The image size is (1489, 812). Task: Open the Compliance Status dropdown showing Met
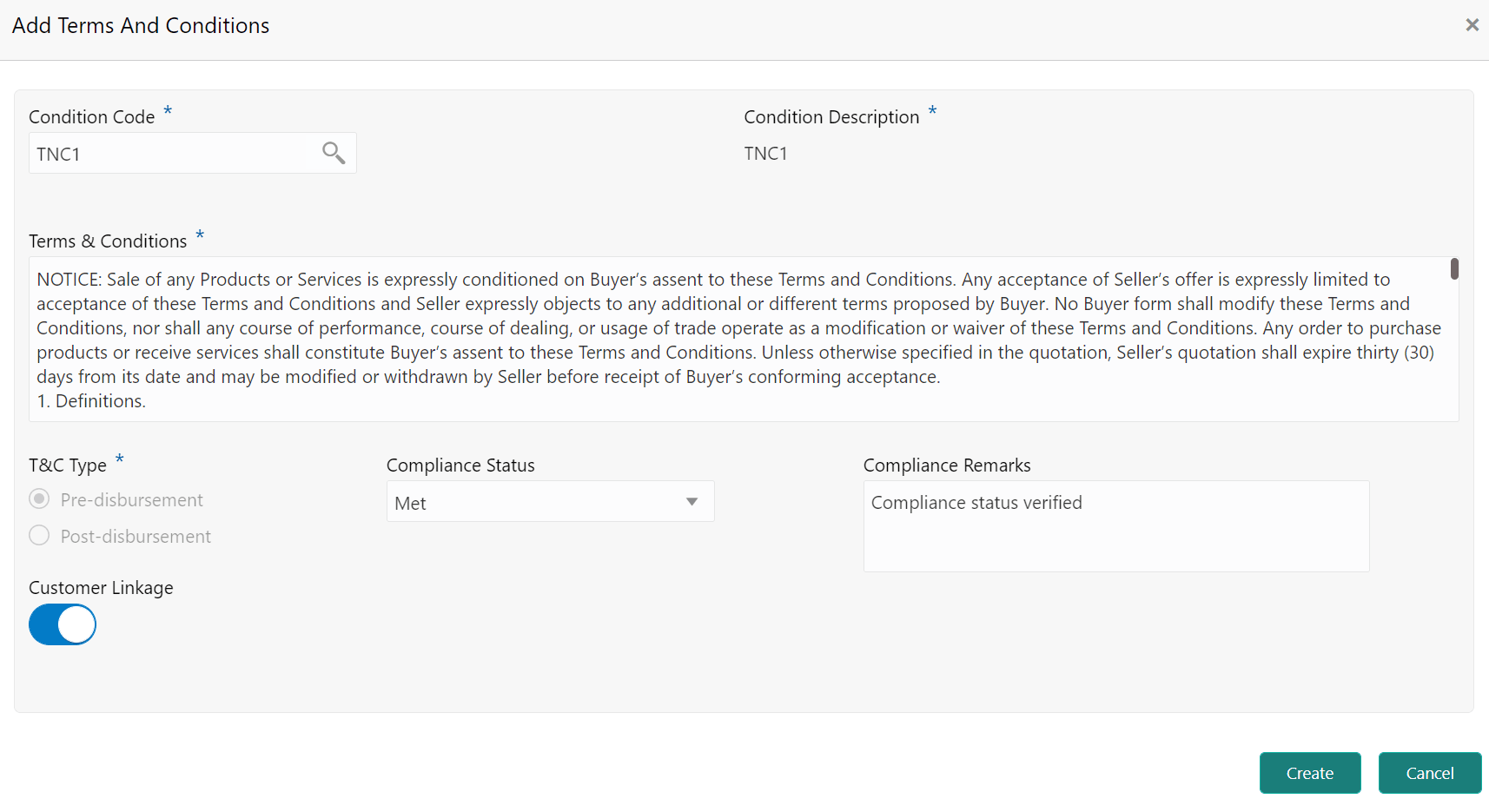549,501
